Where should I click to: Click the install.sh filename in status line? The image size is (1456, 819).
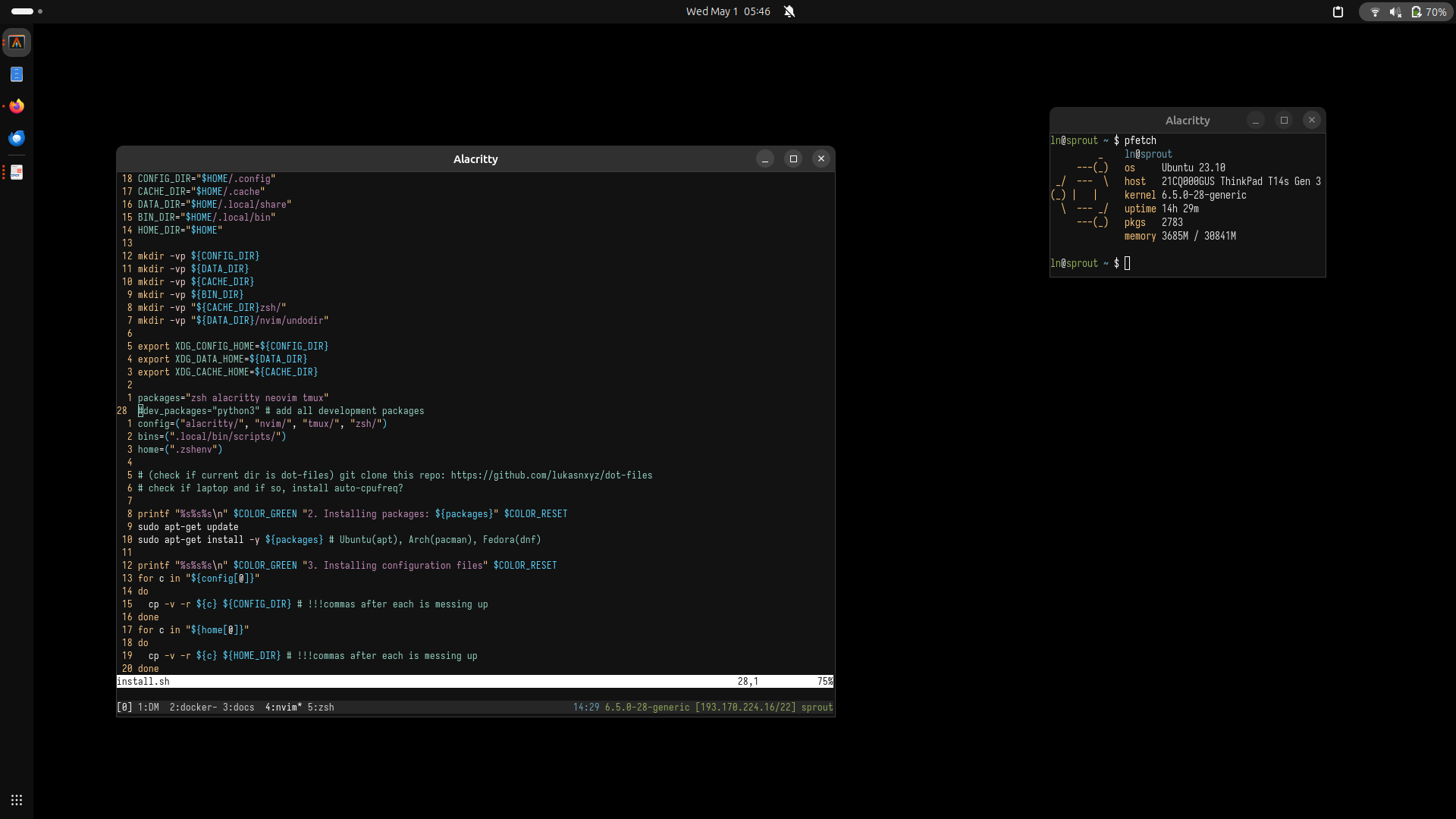pyautogui.click(x=143, y=681)
